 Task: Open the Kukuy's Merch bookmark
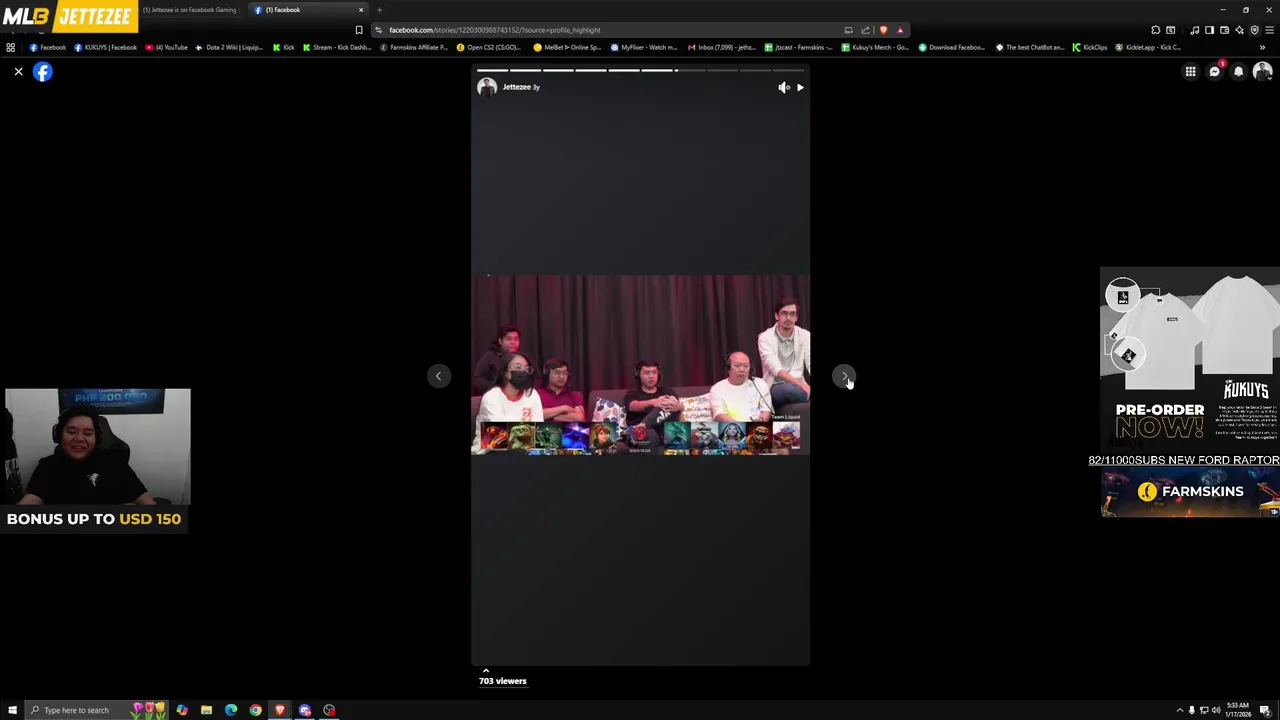875,47
